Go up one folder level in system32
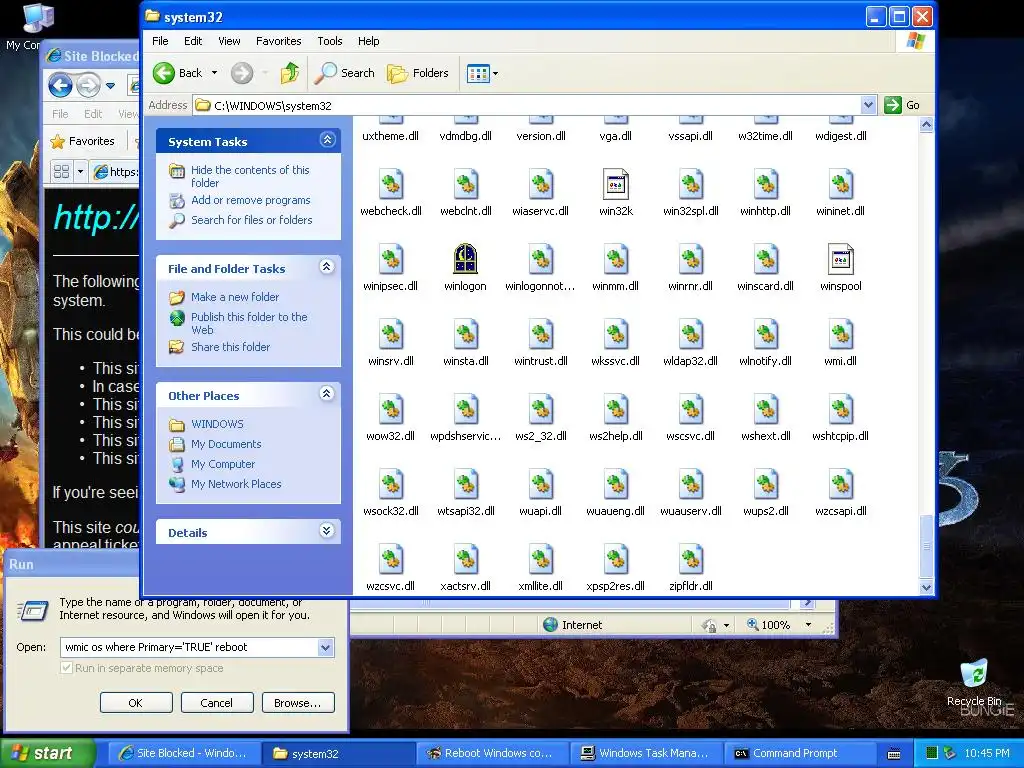This screenshot has width=1024, height=768. (x=290, y=73)
